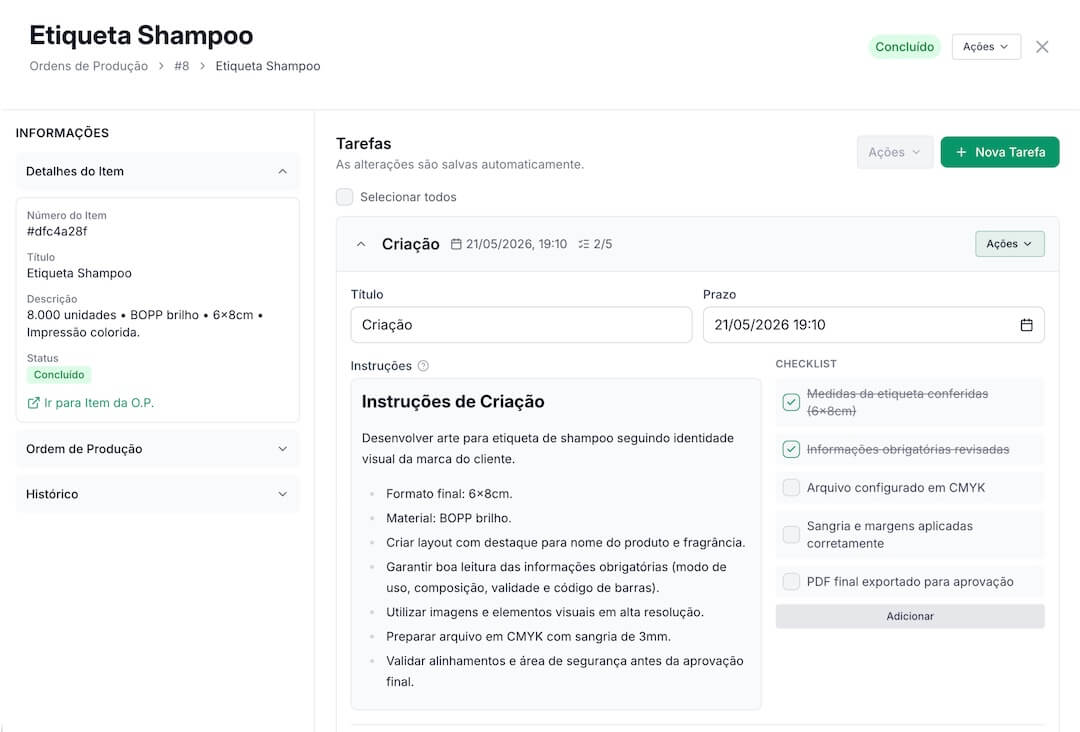Click the Etiqueta Shampoo breadcrumb

(268, 66)
